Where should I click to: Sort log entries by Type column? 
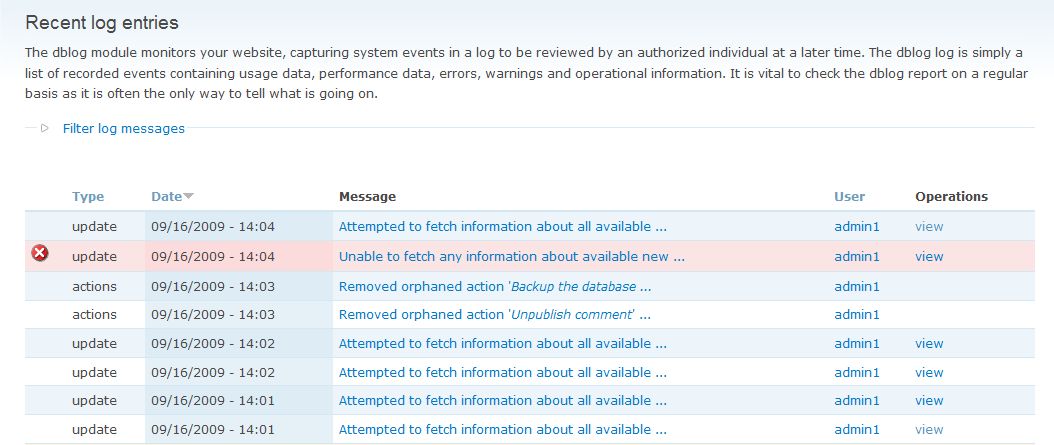[x=88, y=197]
